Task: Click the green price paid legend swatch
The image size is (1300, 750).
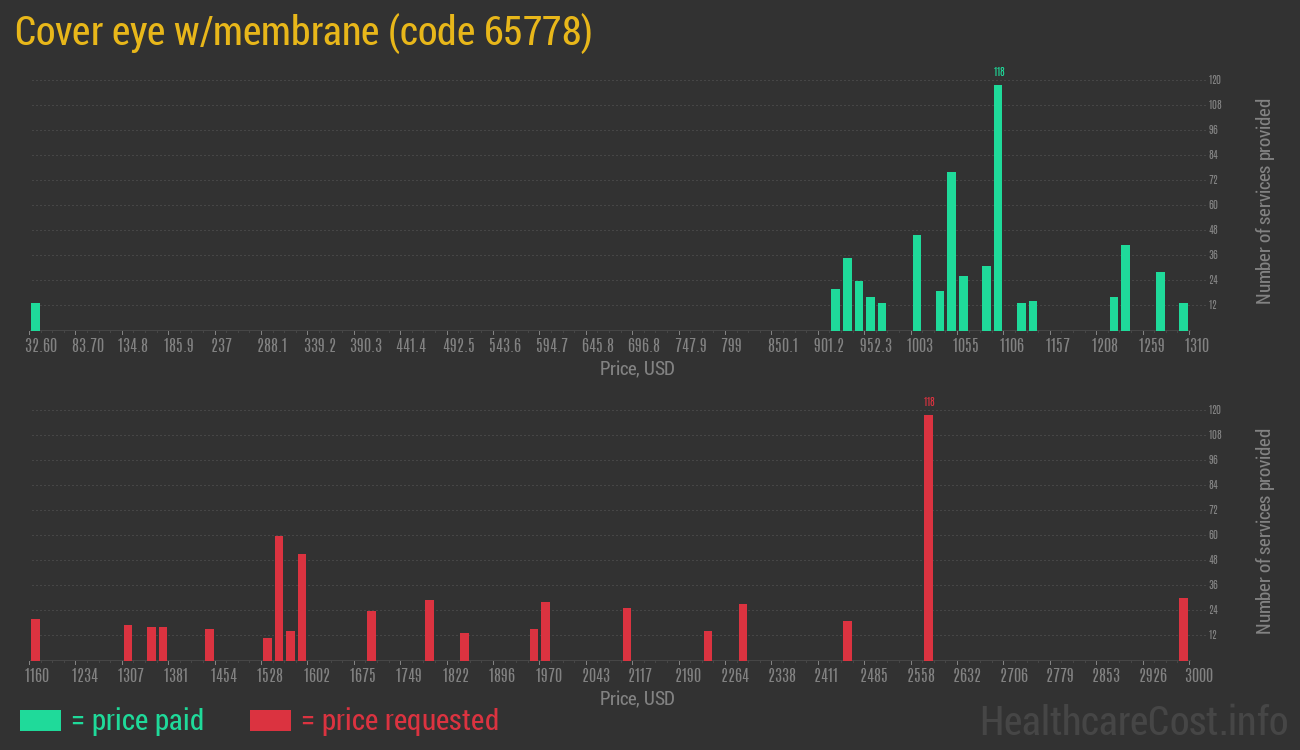Action: [x=40, y=720]
